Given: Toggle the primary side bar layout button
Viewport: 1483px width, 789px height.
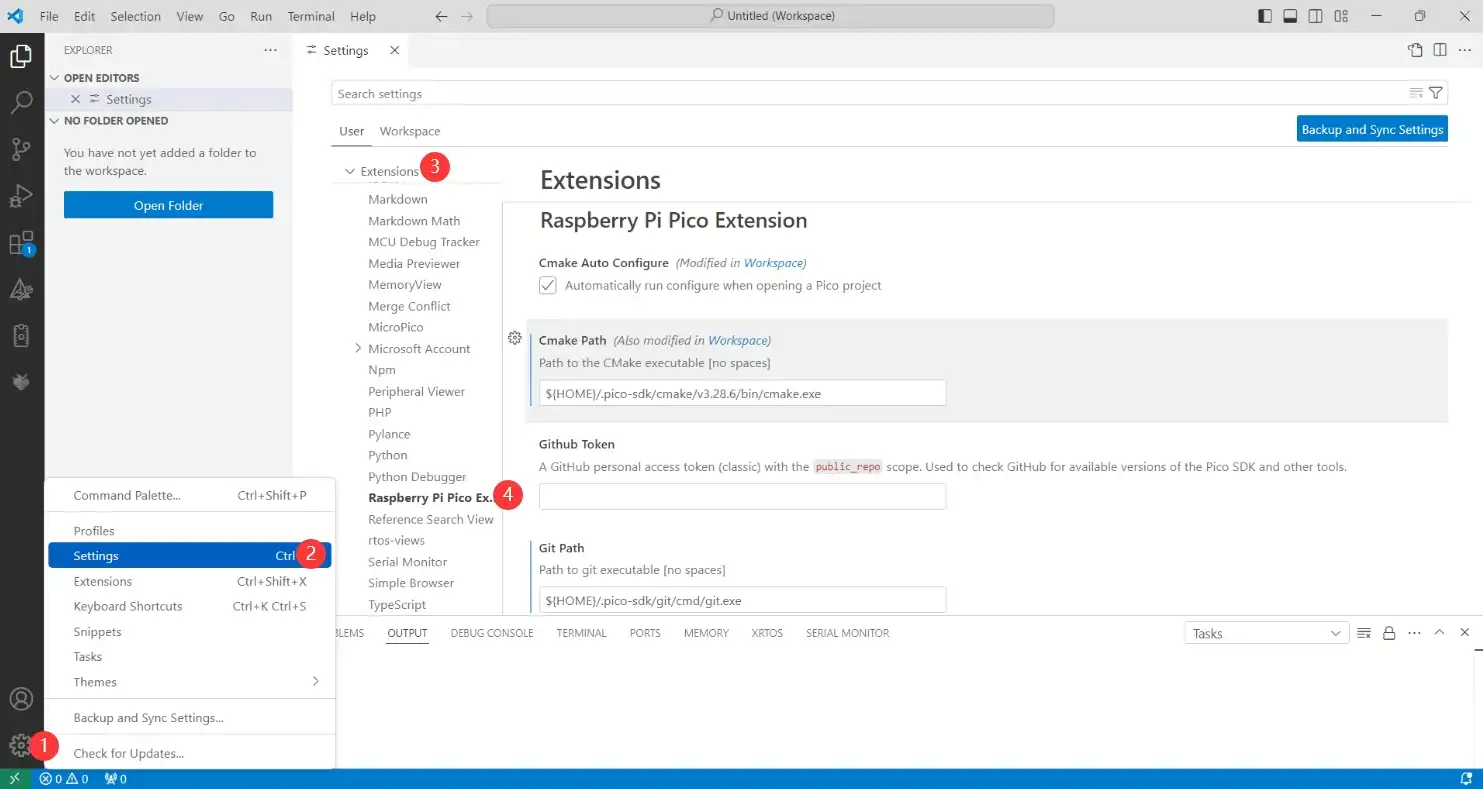Looking at the screenshot, I should pos(1265,16).
